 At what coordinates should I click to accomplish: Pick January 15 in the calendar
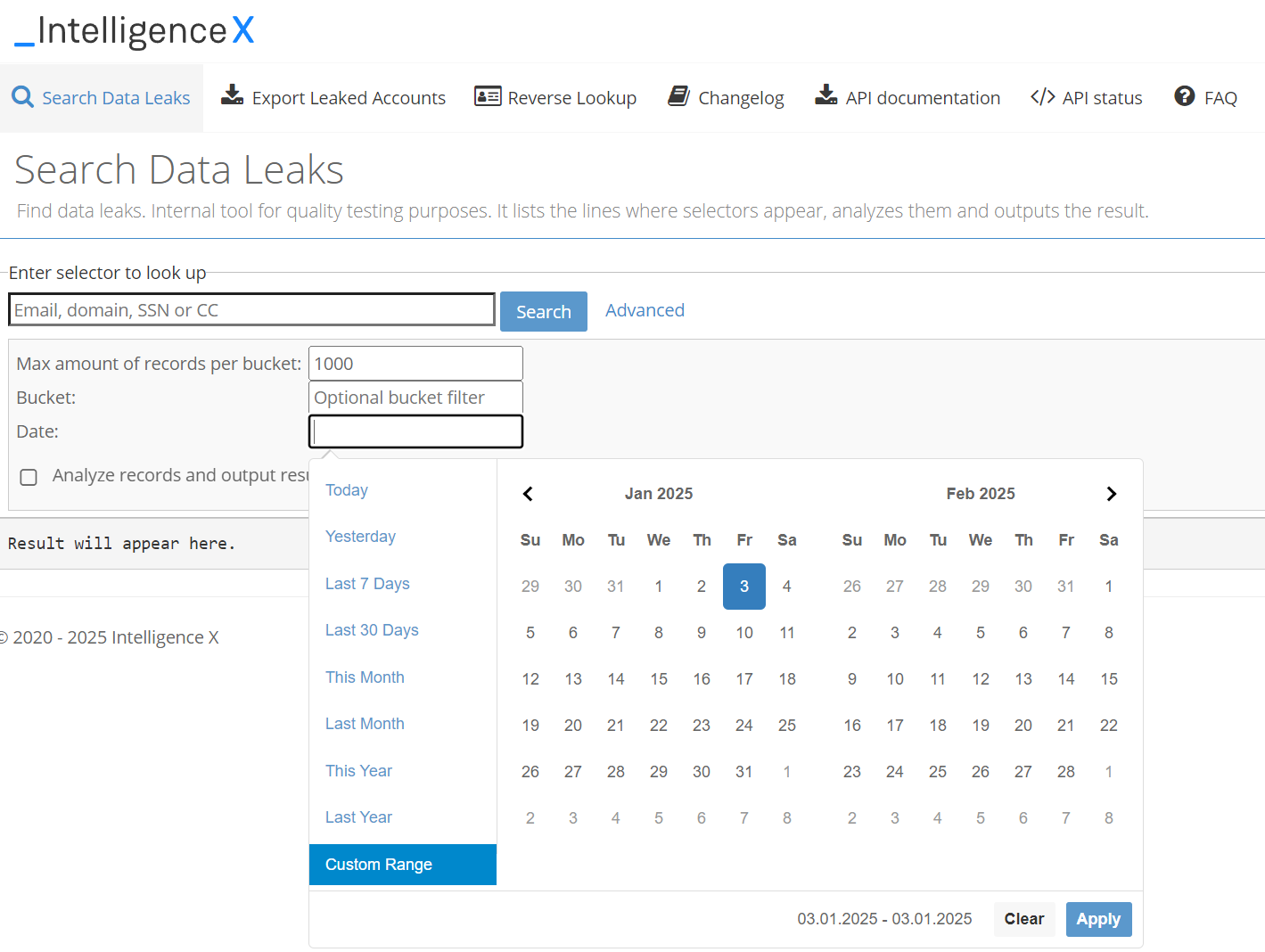(658, 679)
